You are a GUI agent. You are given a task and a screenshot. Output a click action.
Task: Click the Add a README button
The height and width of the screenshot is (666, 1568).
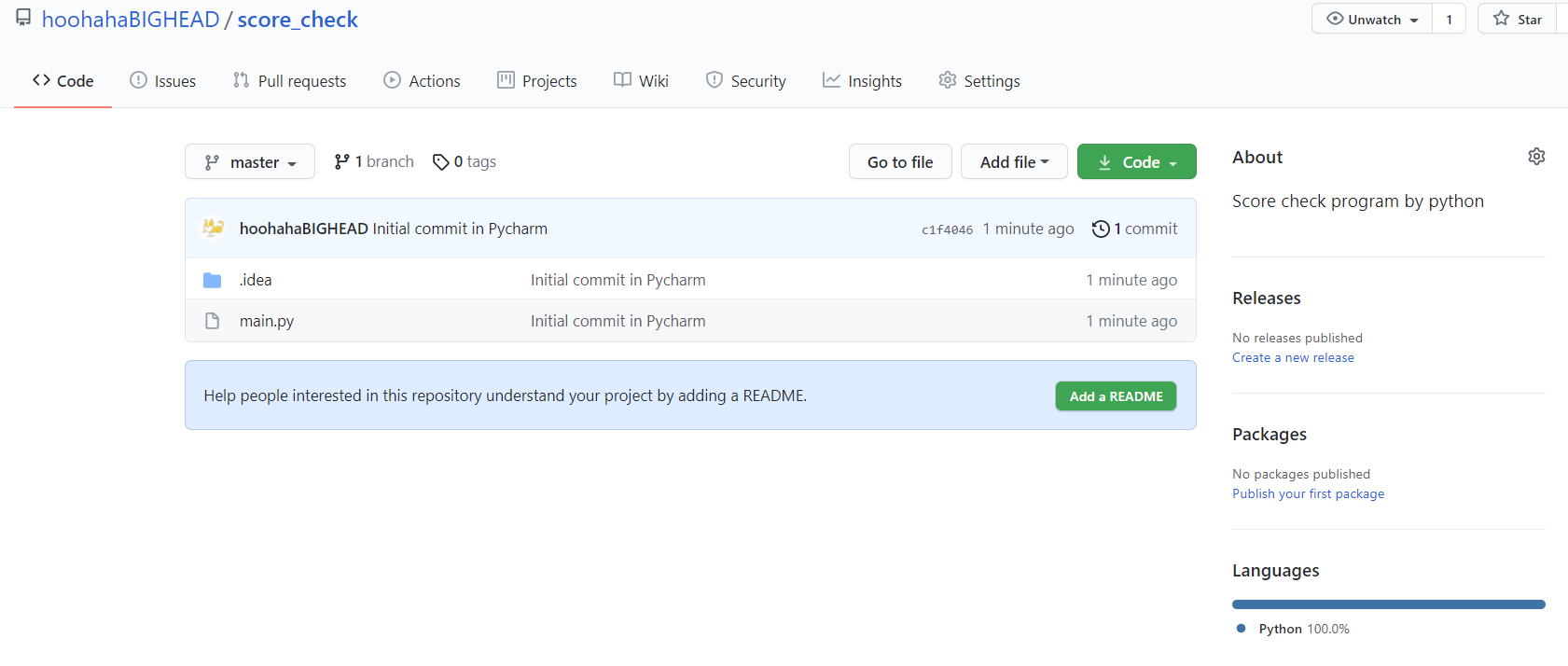1116,395
